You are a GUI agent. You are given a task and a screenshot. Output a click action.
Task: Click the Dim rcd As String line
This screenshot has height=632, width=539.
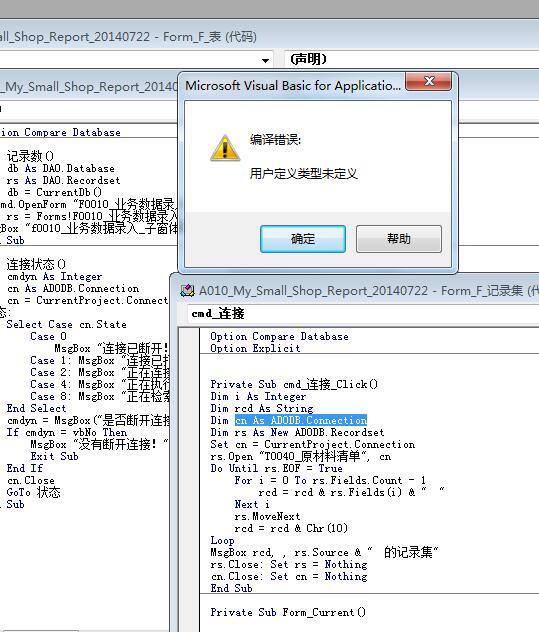click(x=262, y=408)
